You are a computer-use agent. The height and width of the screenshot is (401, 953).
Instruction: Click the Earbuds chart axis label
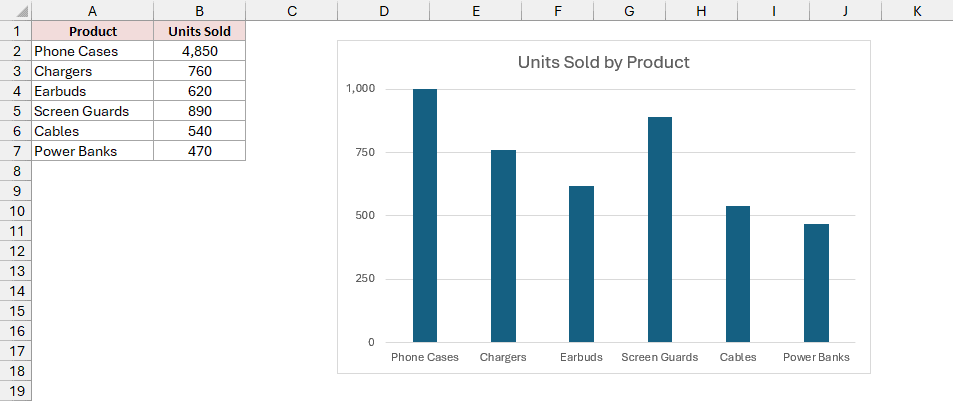(582, 357)
